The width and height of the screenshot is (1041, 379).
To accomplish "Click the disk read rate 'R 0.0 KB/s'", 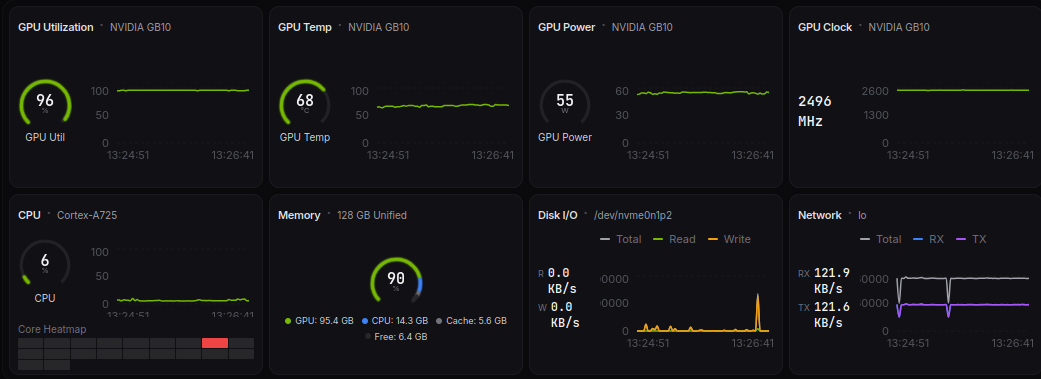I will 558,281.
